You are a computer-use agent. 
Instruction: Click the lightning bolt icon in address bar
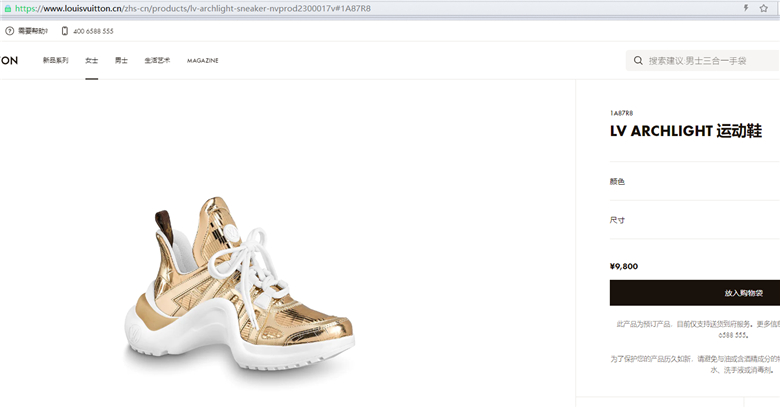click(746, 8)
